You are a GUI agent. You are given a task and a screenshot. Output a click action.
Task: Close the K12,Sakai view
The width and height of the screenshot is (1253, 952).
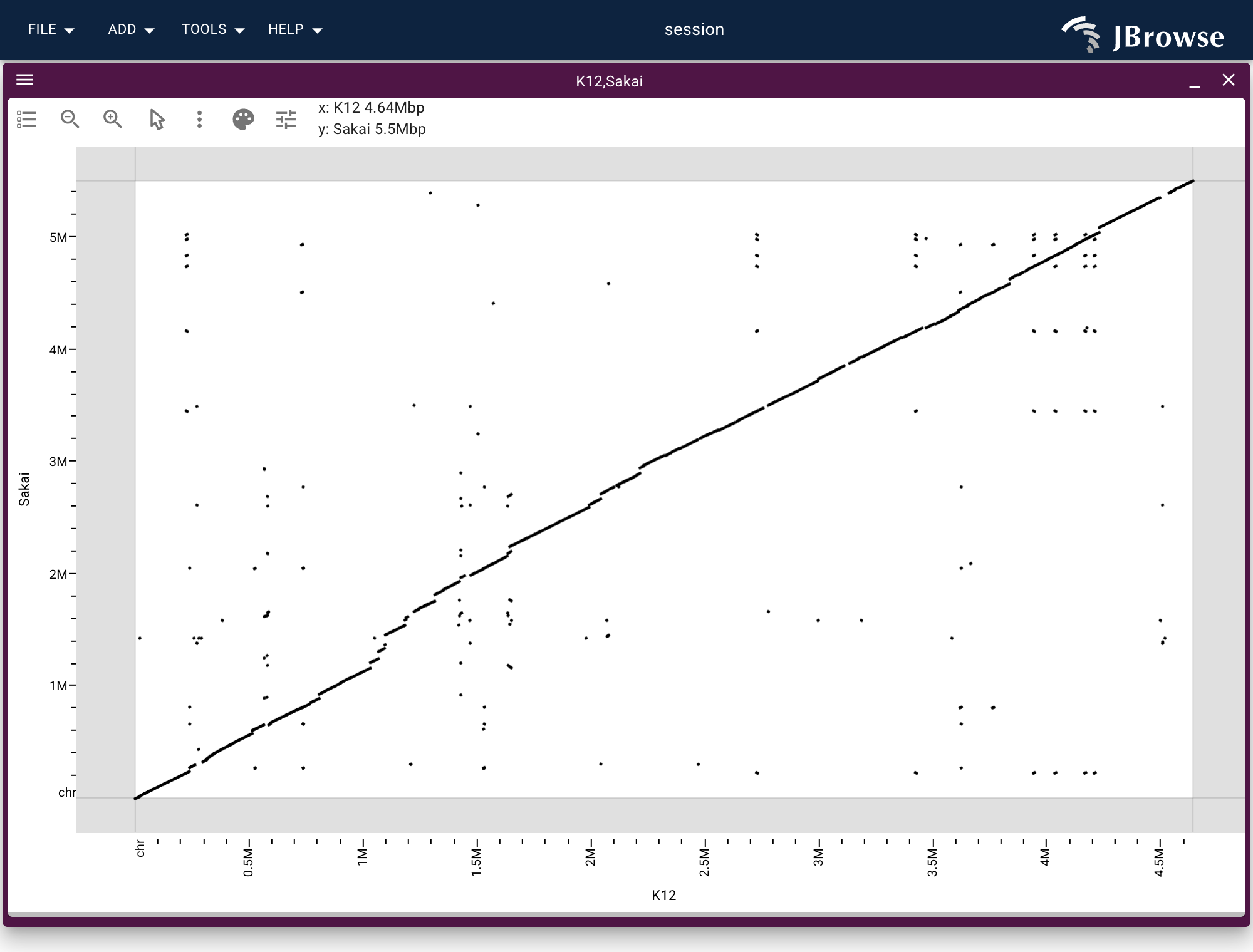tap(1229, 80)
